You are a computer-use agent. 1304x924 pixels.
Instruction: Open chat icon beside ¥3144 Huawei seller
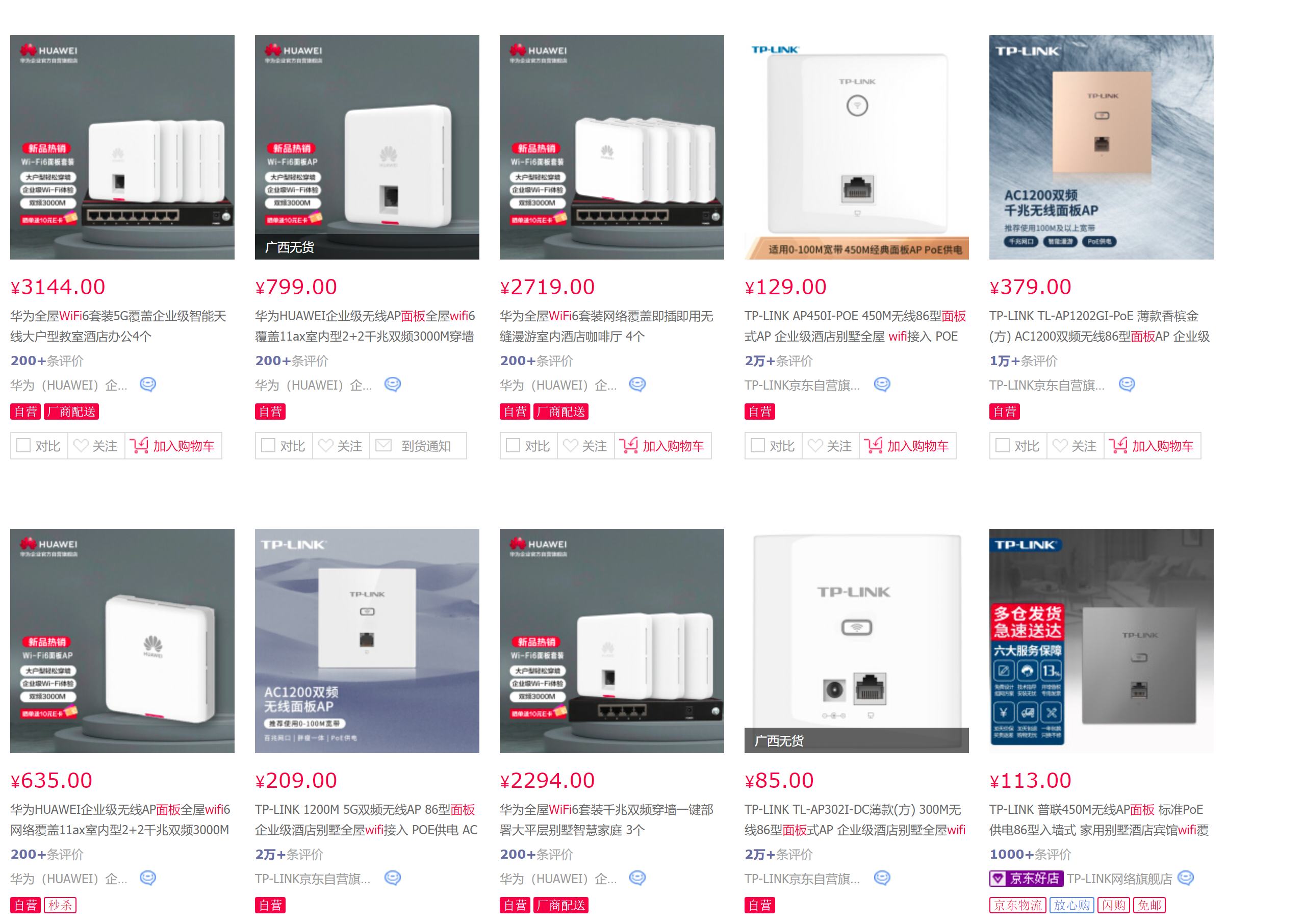tap(148, 384)
